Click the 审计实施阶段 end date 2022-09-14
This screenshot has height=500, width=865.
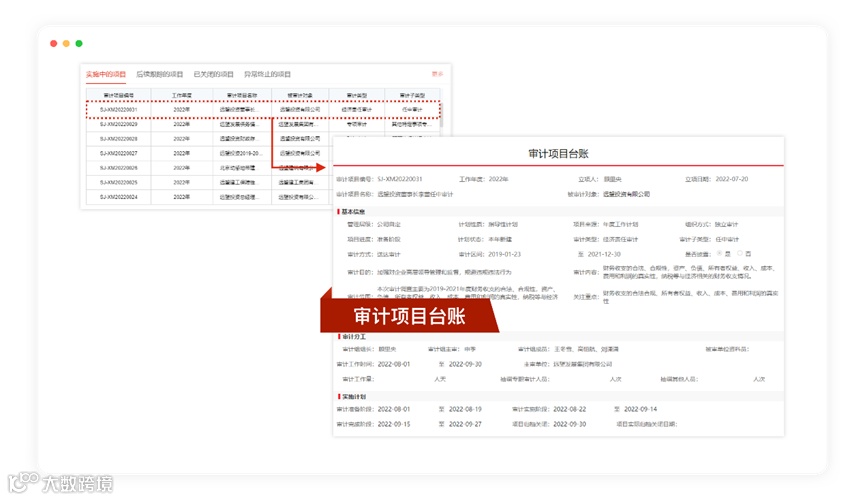pyautogui.click(x=640, y=409)
